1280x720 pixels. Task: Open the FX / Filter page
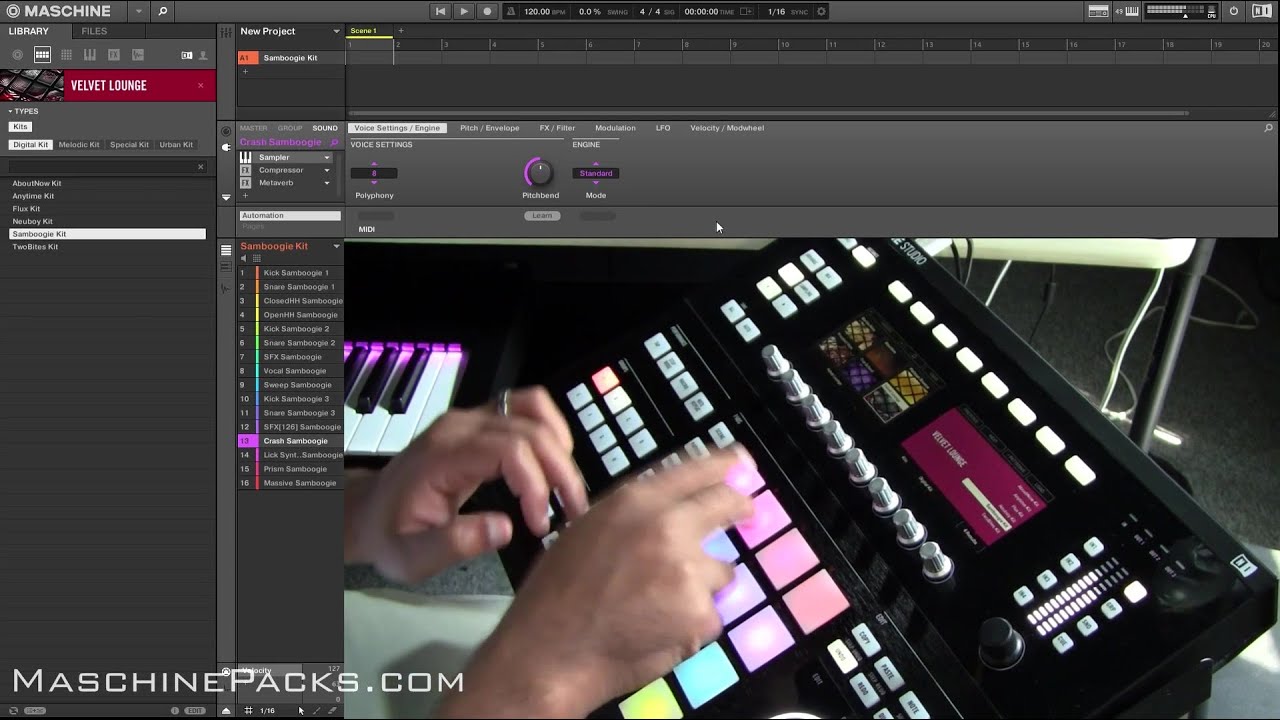557,128
